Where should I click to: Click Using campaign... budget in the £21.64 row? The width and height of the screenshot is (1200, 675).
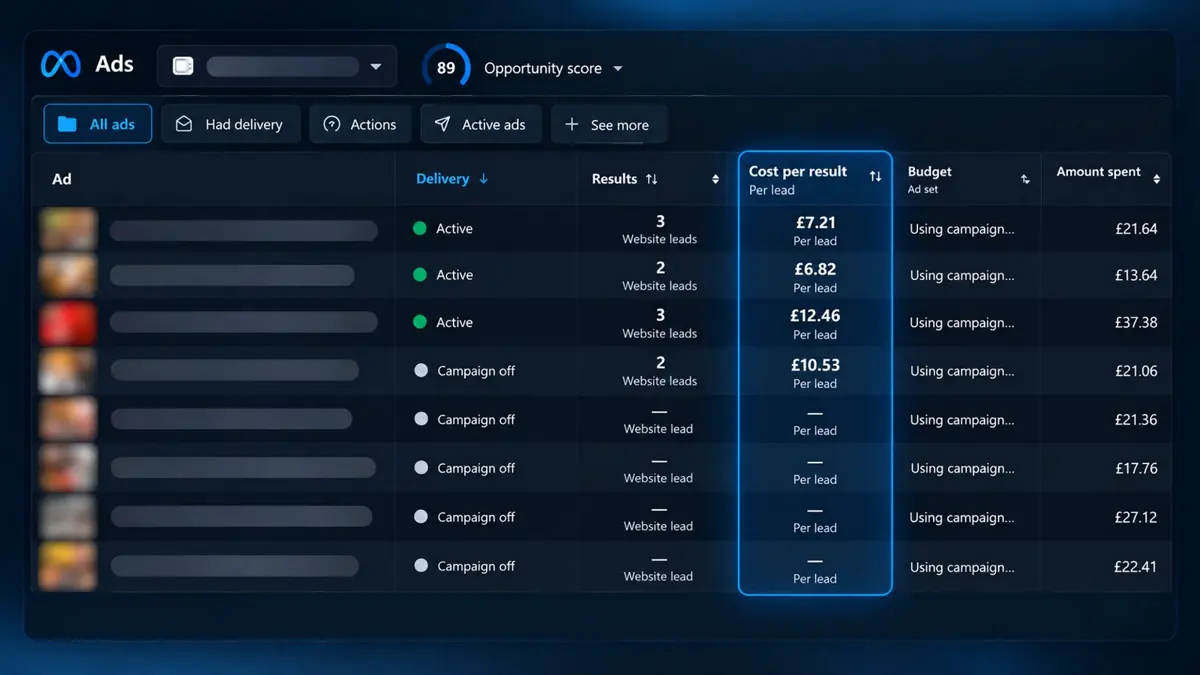click(x=962, y=229)
